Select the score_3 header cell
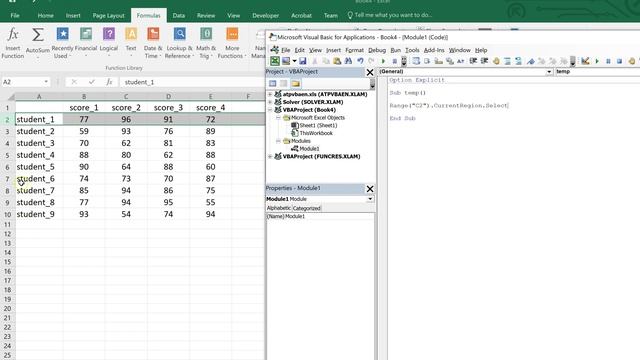 click(x=168, y=108)
